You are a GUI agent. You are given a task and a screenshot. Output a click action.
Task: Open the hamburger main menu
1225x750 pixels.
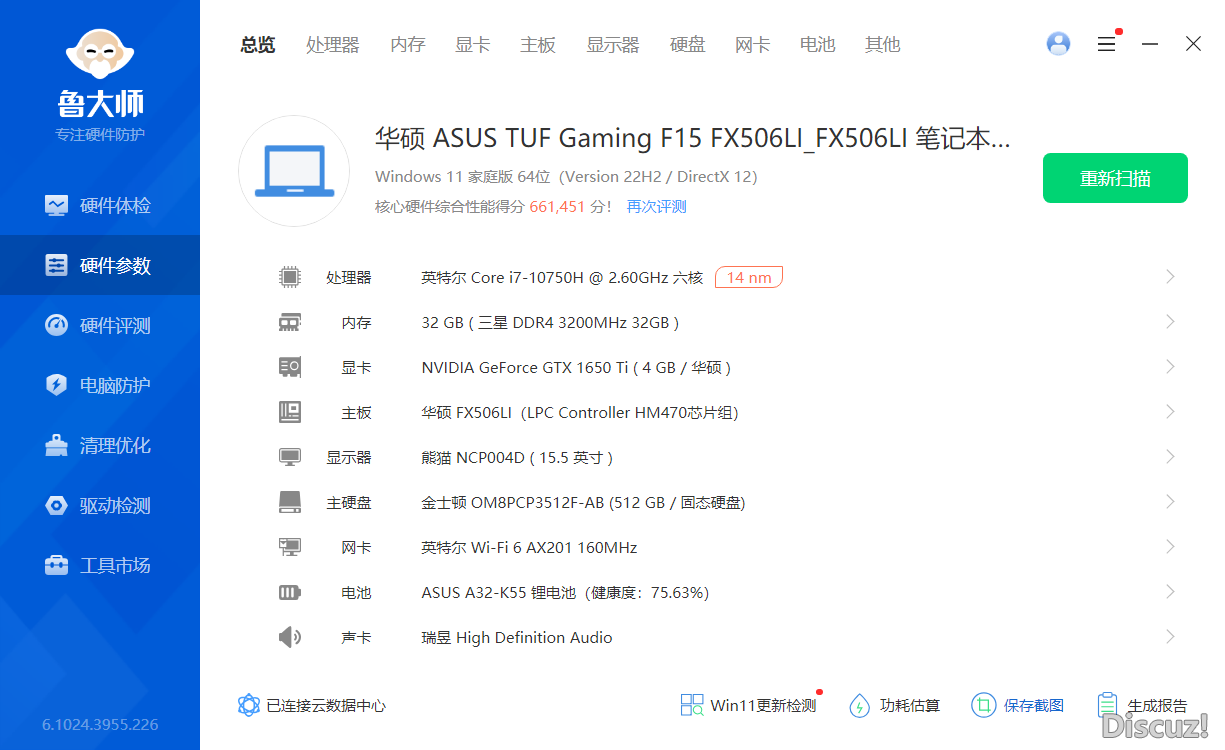click(1106, 44)
